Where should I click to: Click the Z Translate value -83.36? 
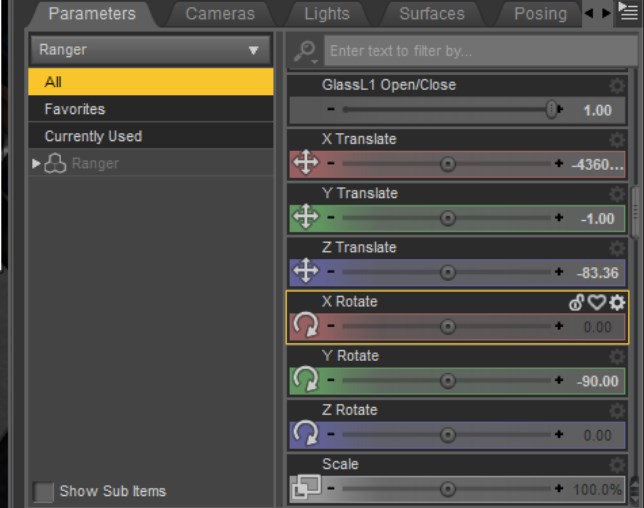(x=597, y=273)
